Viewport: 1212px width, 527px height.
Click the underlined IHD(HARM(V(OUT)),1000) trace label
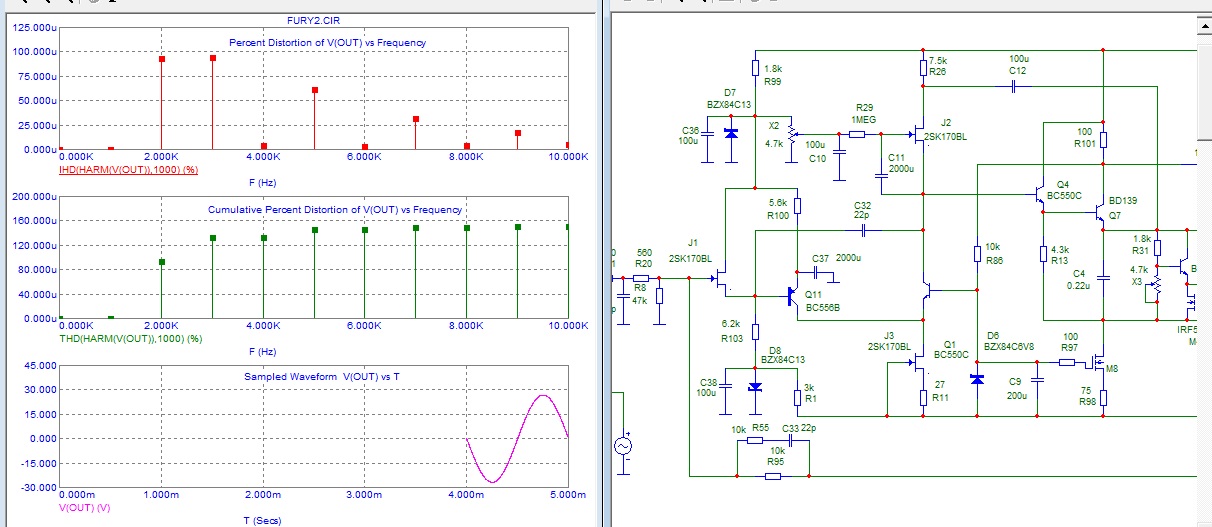(128, 170)
